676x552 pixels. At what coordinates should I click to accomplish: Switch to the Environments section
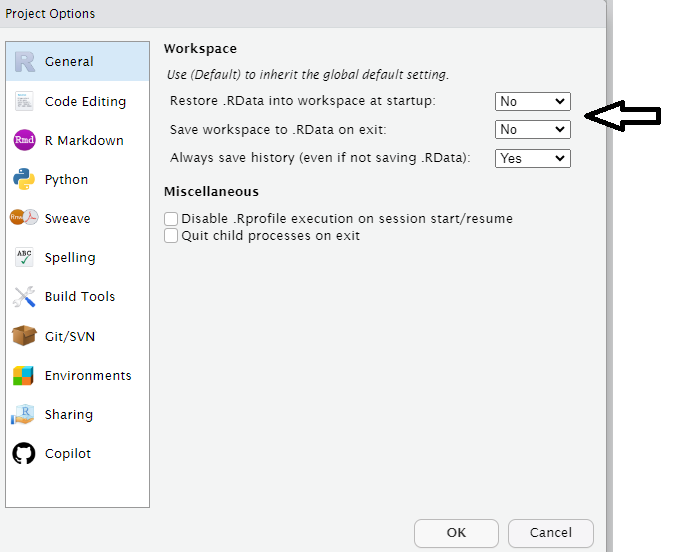pos(87,376)
